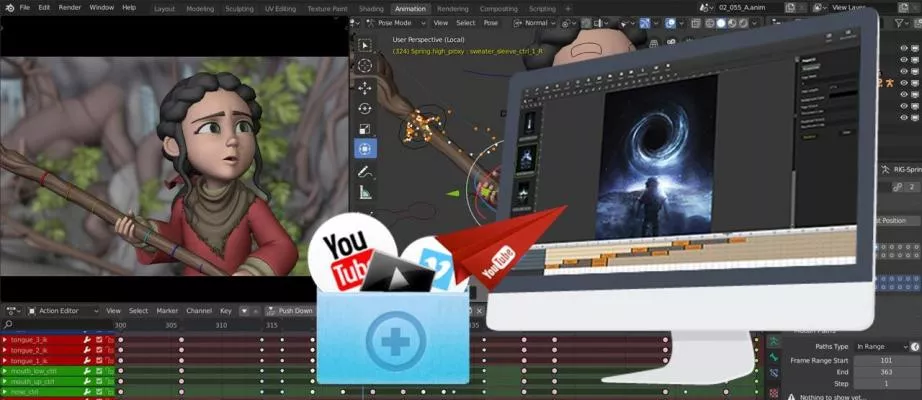Screen dimensions: 922x400
Task: Expand the tongue_2_ik channel group
Action: [x=5, y=351]
